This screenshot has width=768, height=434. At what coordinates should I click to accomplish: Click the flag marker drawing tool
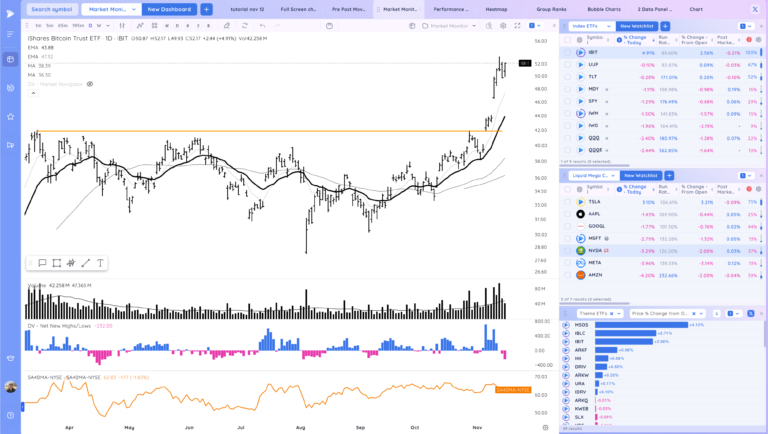(42, 263)
